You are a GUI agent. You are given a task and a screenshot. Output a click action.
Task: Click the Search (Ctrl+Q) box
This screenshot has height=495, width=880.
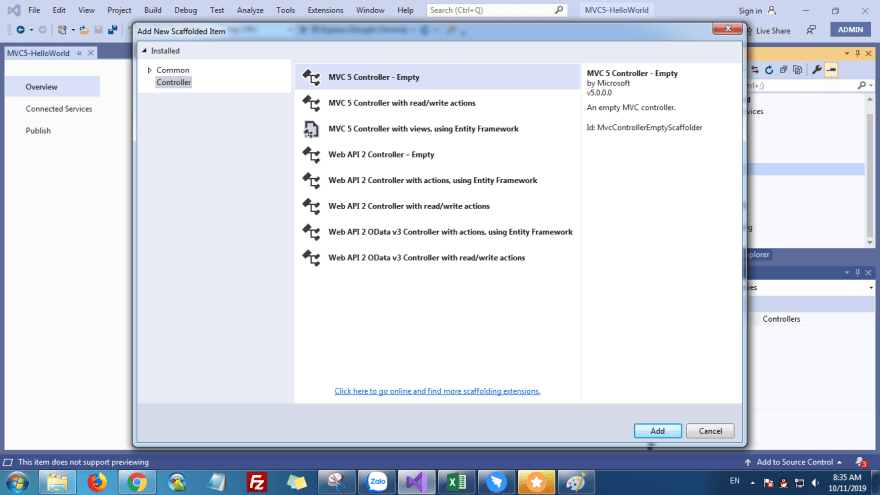[497, 10]
